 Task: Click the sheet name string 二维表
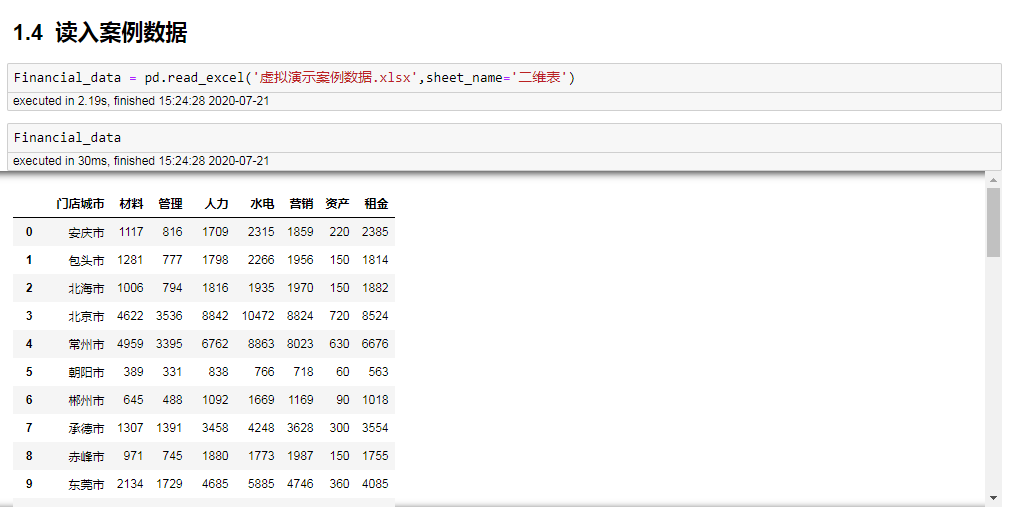pos(539,78)
